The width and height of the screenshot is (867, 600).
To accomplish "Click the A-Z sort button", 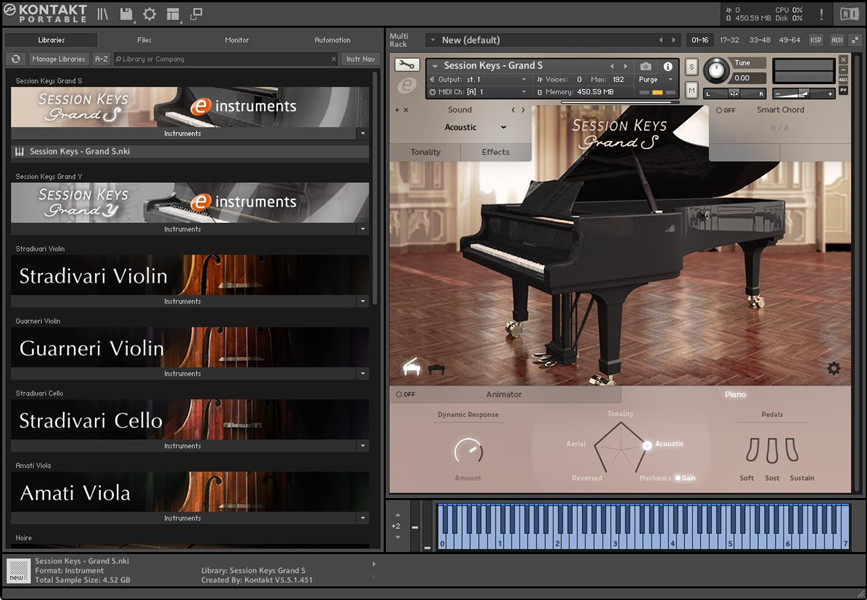I will [101, 59].
